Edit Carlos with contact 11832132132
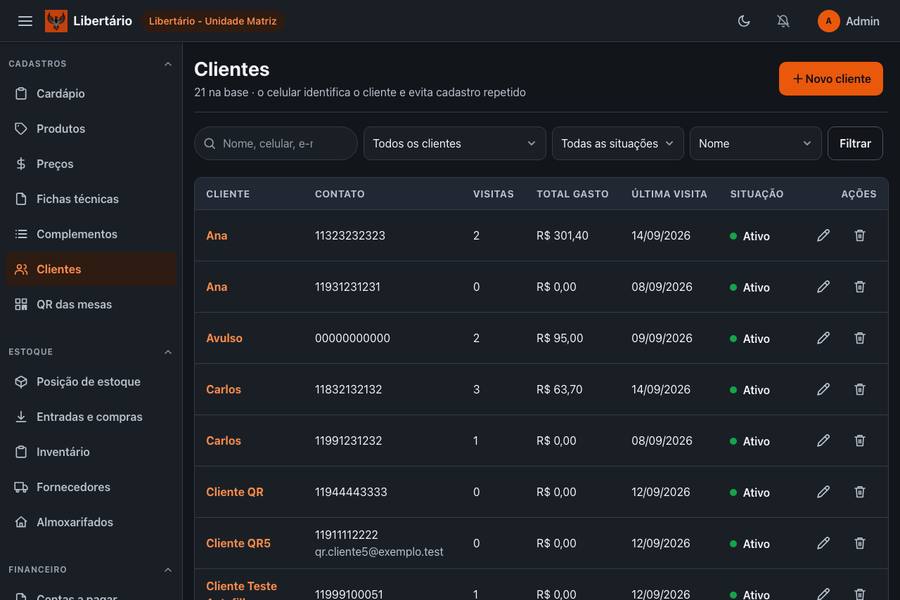 [823, 389]
